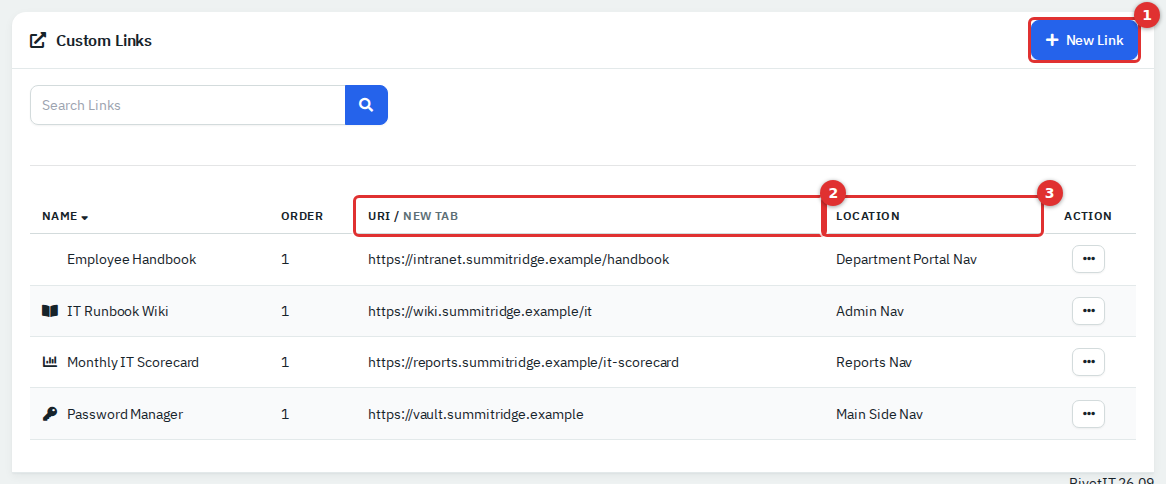Viewport: 1166px width, 484px height.
Task: Click the external-link icon beside Custom Links
Action: click(x=37, y=40)
